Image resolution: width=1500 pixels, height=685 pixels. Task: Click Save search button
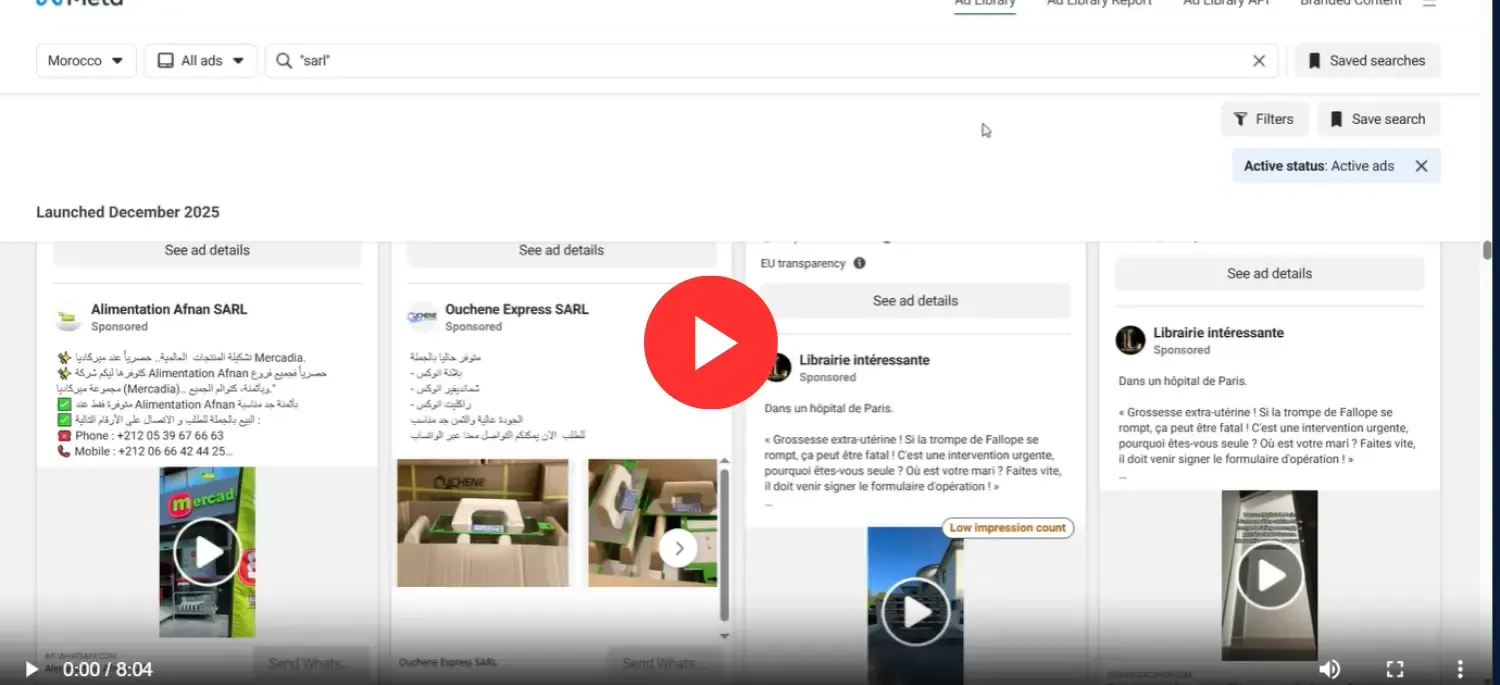pos(1378,119)
